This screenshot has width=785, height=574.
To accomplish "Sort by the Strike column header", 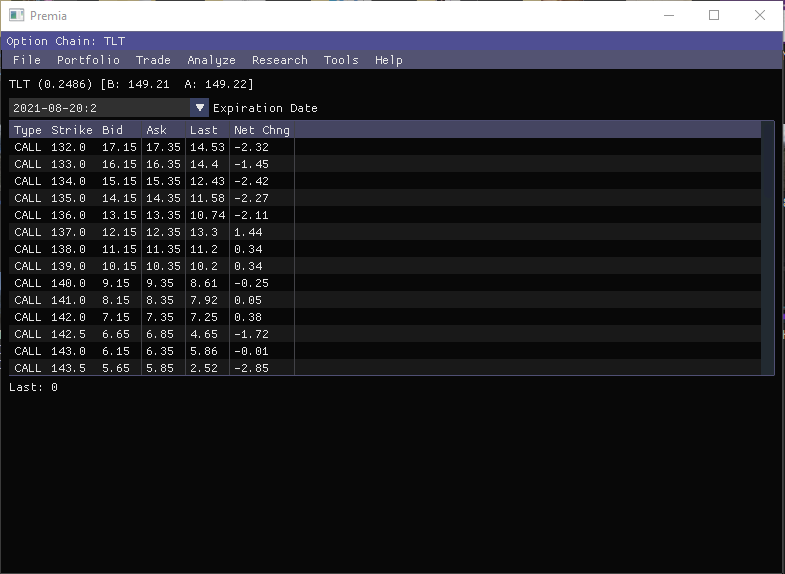I will (72, 130).
